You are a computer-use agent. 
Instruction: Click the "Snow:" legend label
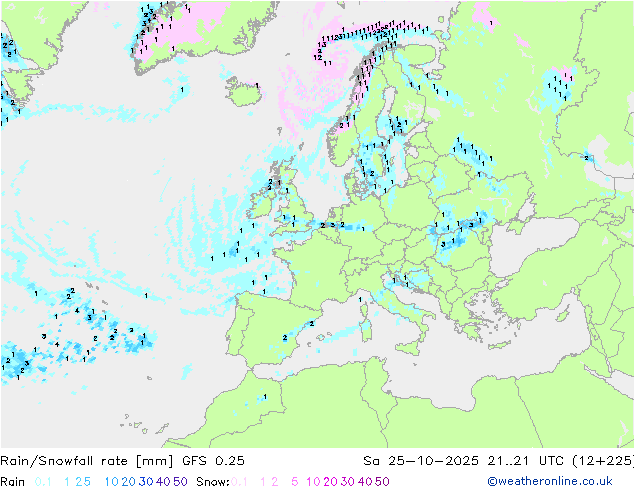[213, 482]
